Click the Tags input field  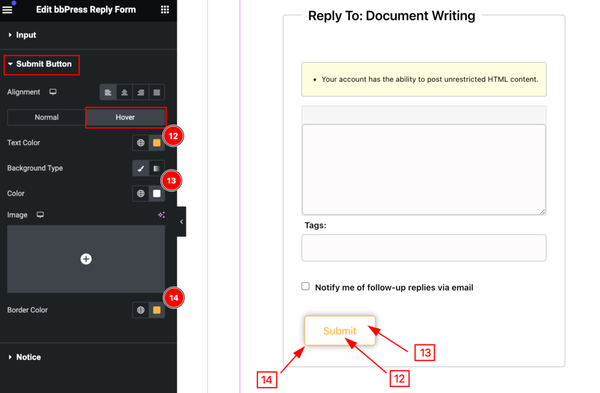tap(424, 248)
